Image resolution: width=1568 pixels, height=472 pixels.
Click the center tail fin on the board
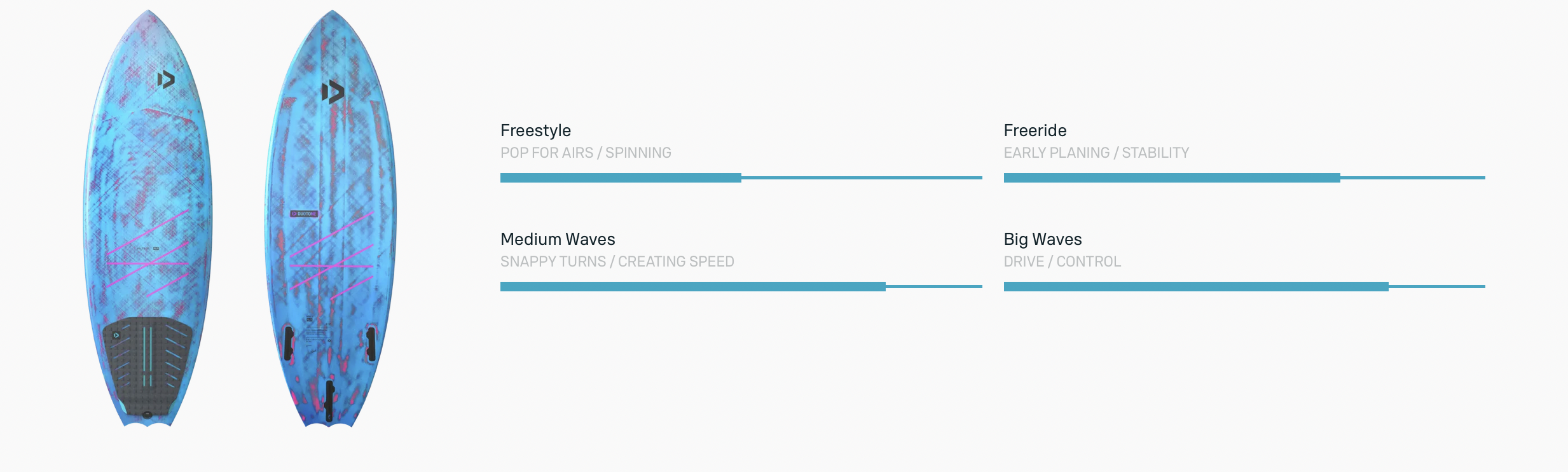(x=329, y=399)
